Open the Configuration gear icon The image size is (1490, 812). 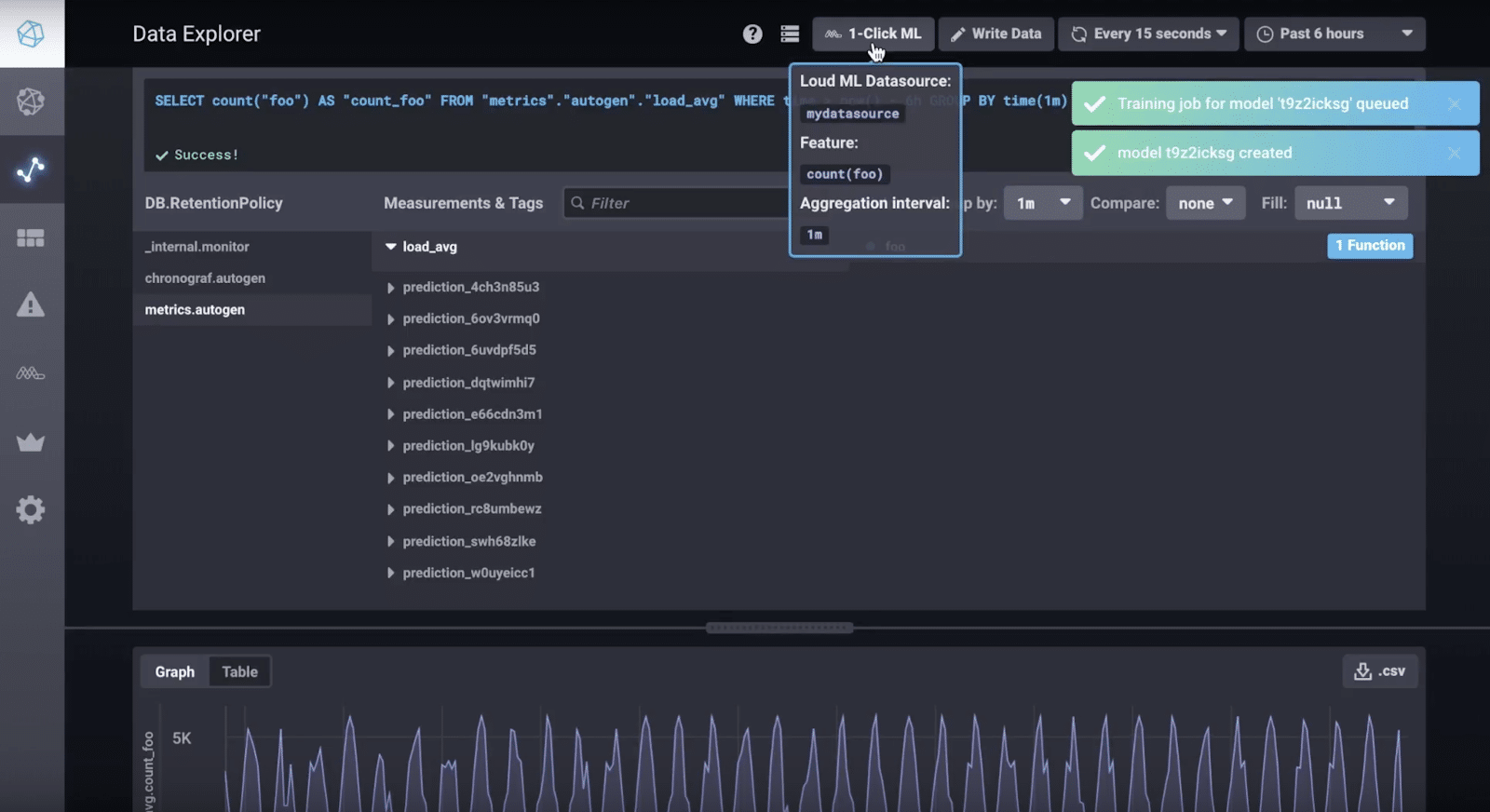pyautogui.click(x=31, y=509)
